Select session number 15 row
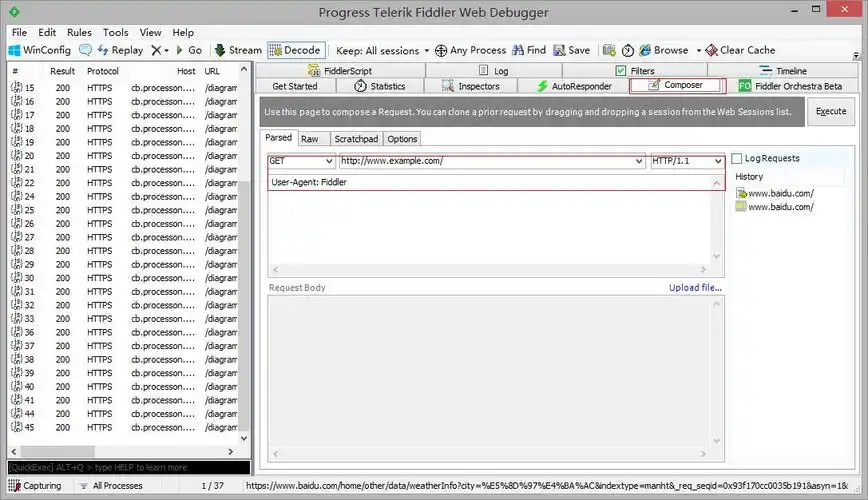The image size is (868, 500). [x=124, y=87]
